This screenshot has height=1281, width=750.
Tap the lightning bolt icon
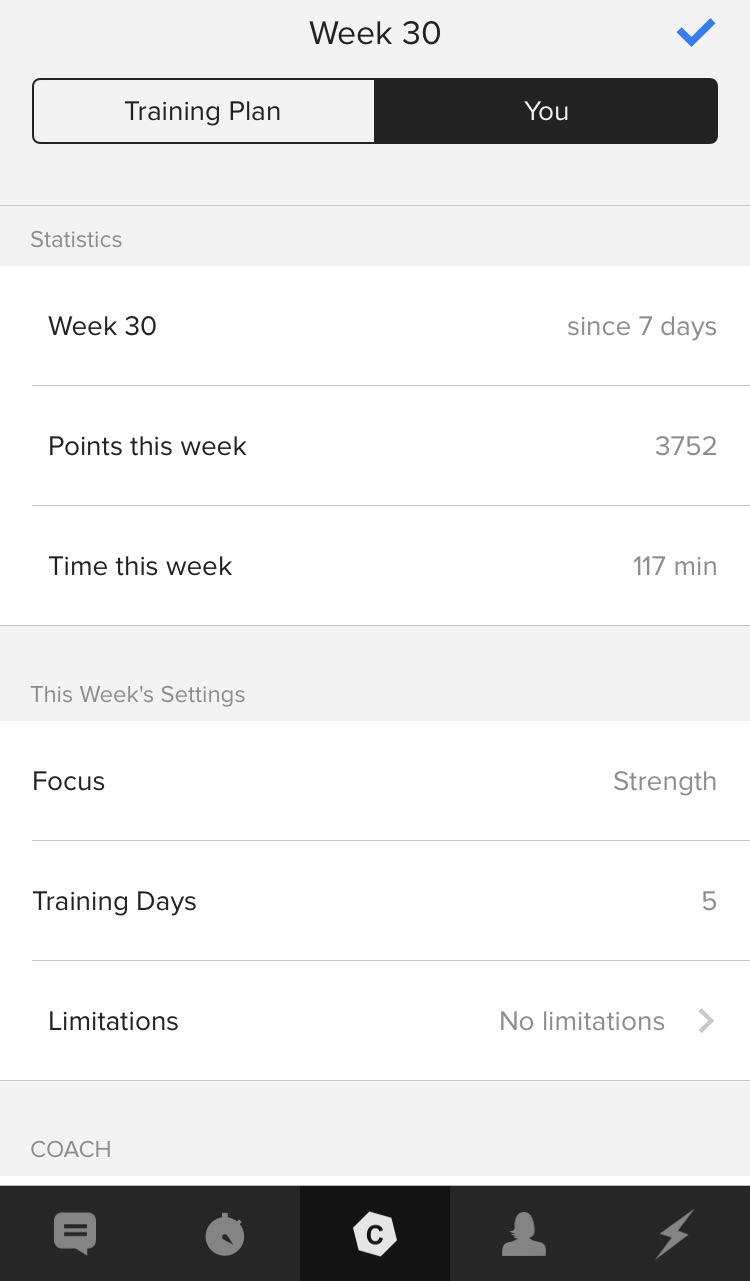(674, 1234)
